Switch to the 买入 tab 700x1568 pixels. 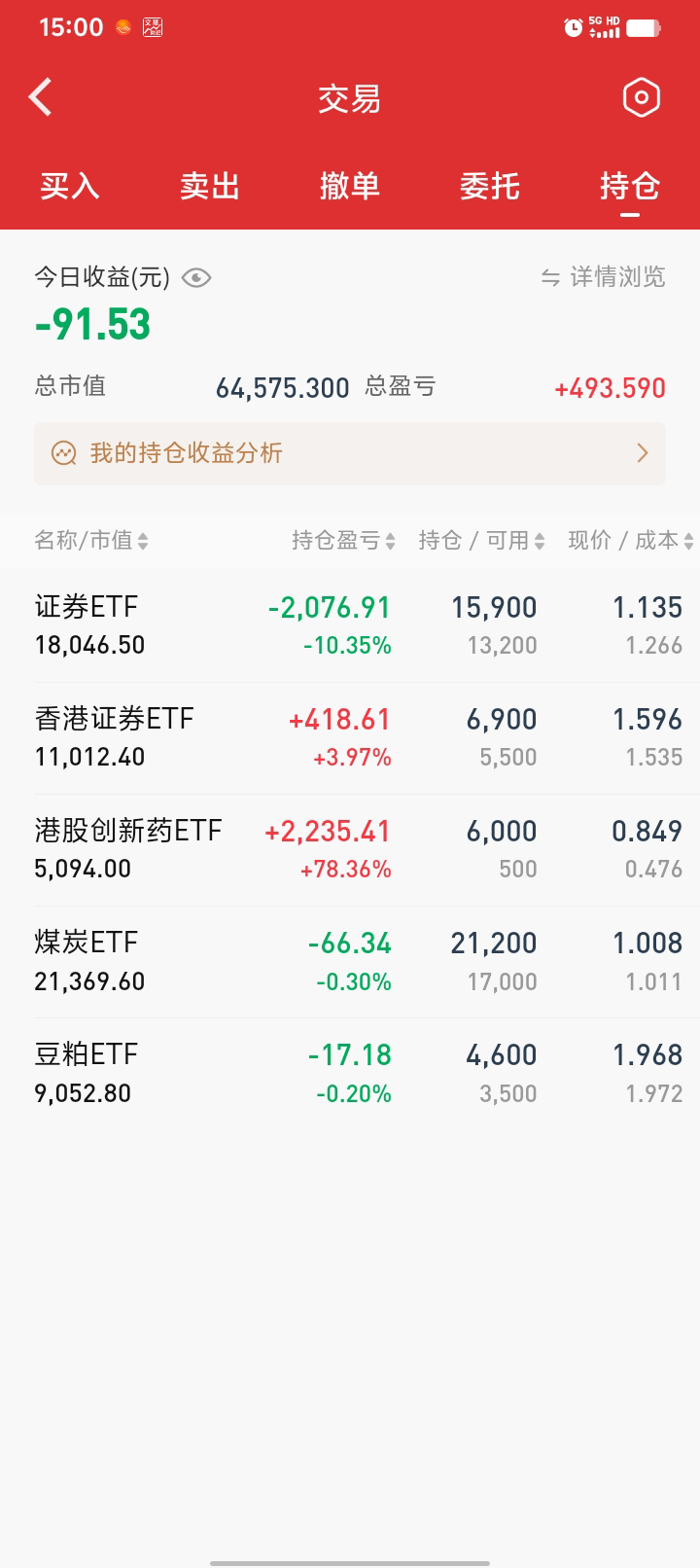pos(70,186)
